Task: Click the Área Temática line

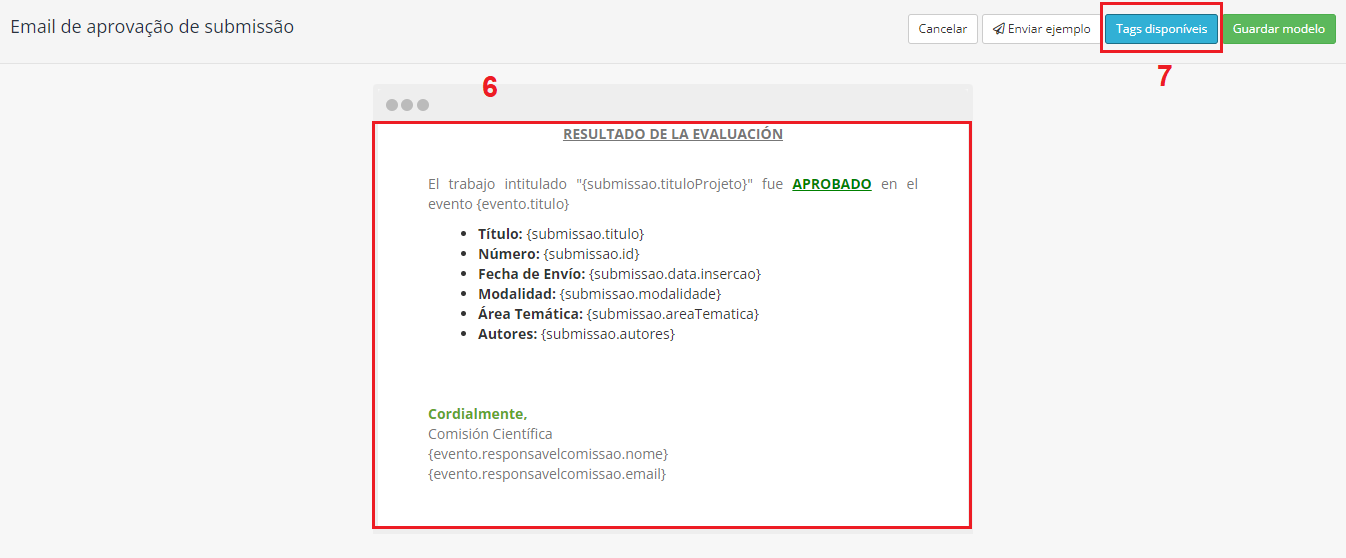Action: [618, 314]
